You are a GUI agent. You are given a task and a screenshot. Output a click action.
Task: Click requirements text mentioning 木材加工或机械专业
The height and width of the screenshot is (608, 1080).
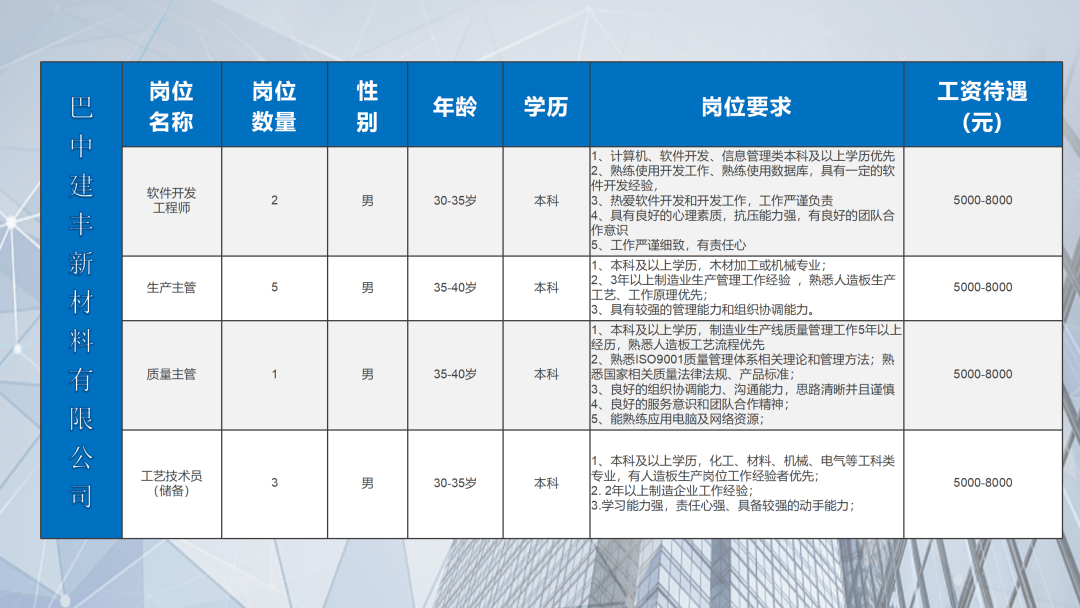[x=744, y=287]
